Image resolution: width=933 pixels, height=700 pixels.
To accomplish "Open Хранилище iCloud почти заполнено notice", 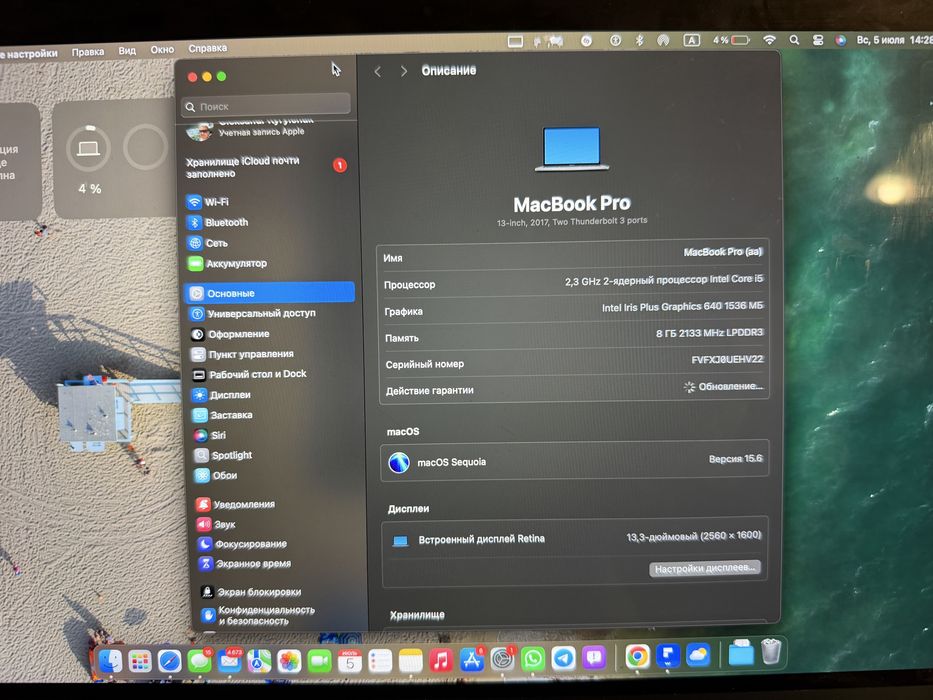I will [x=266, y=167].
